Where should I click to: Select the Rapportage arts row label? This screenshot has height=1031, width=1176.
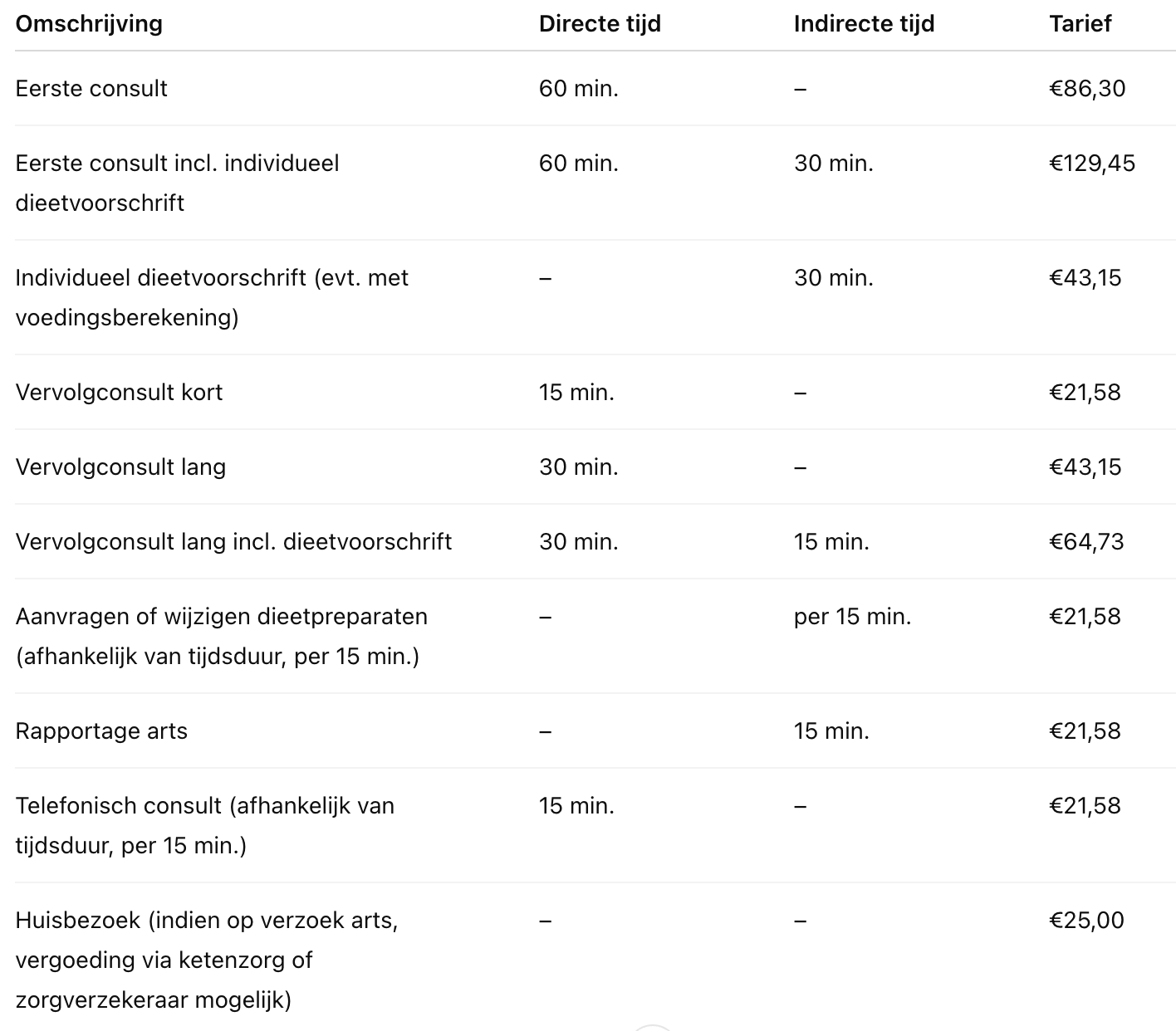click(x=101, y=730)
